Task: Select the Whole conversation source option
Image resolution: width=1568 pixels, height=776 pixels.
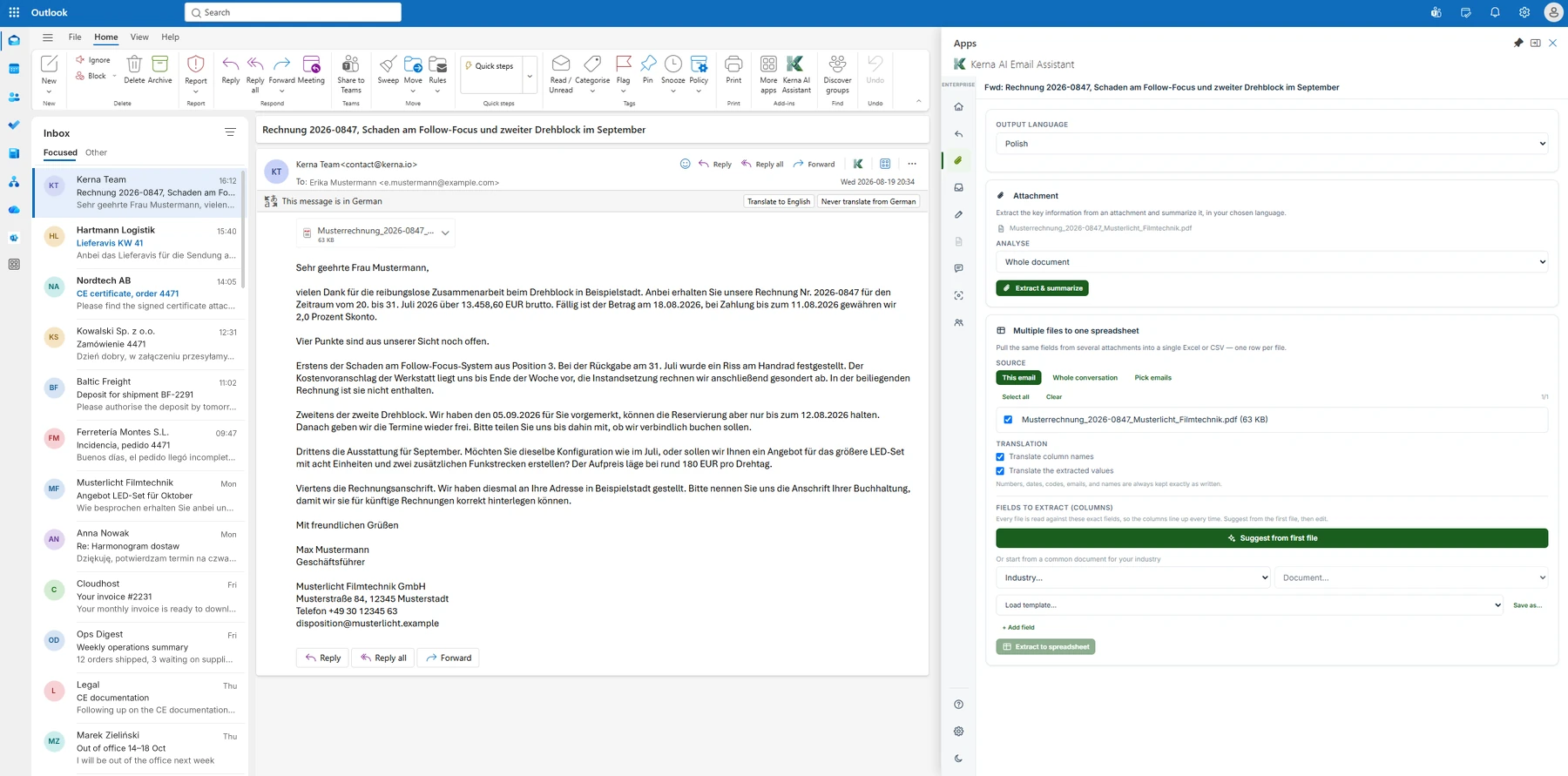Action: click(1085, 378)
